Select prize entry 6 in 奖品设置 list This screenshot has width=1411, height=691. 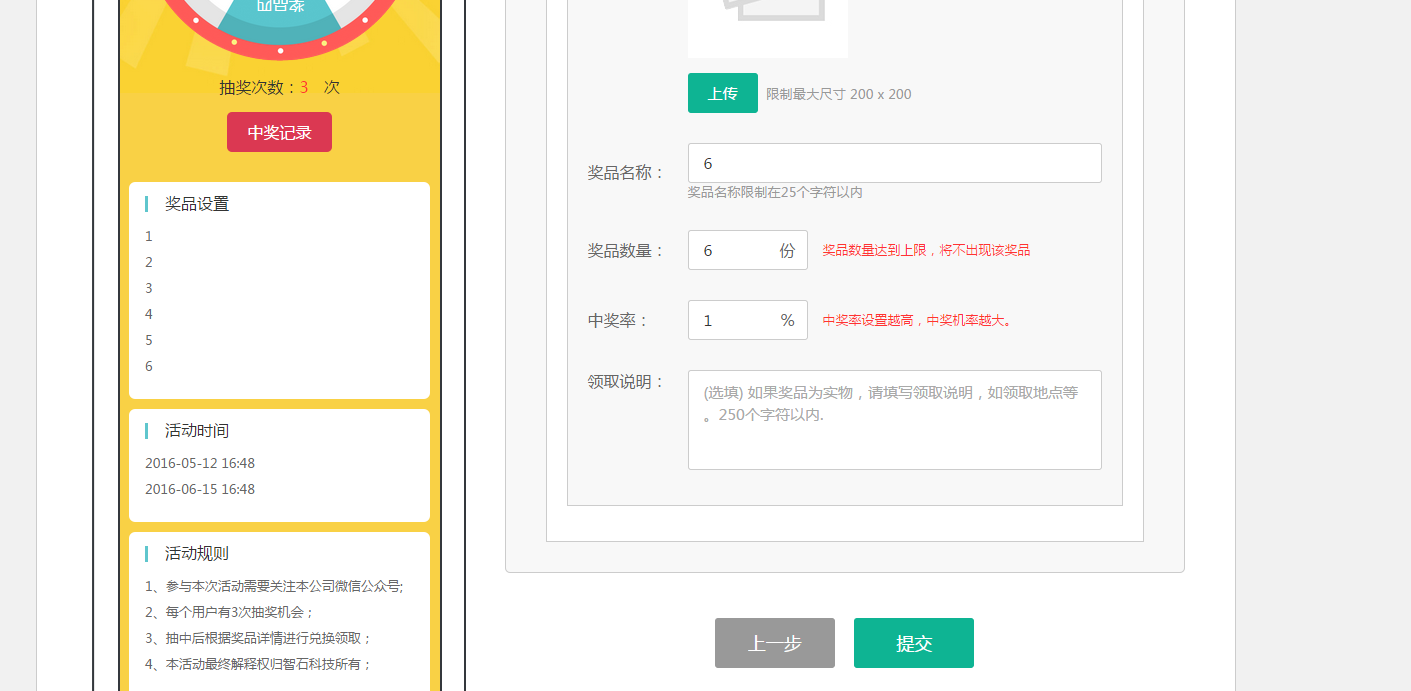tap(148, 366)
